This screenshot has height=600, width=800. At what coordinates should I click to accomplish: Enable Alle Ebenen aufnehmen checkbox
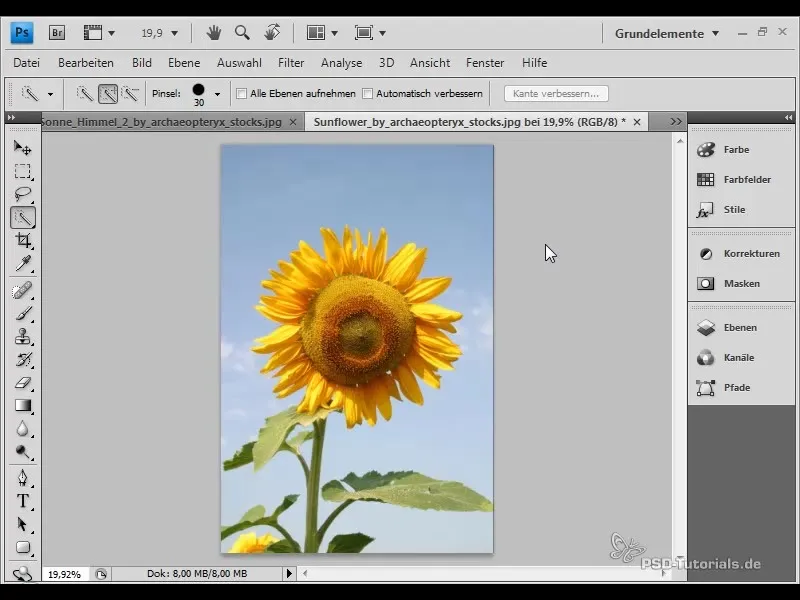pyautogui.click(x=242, y=93)
